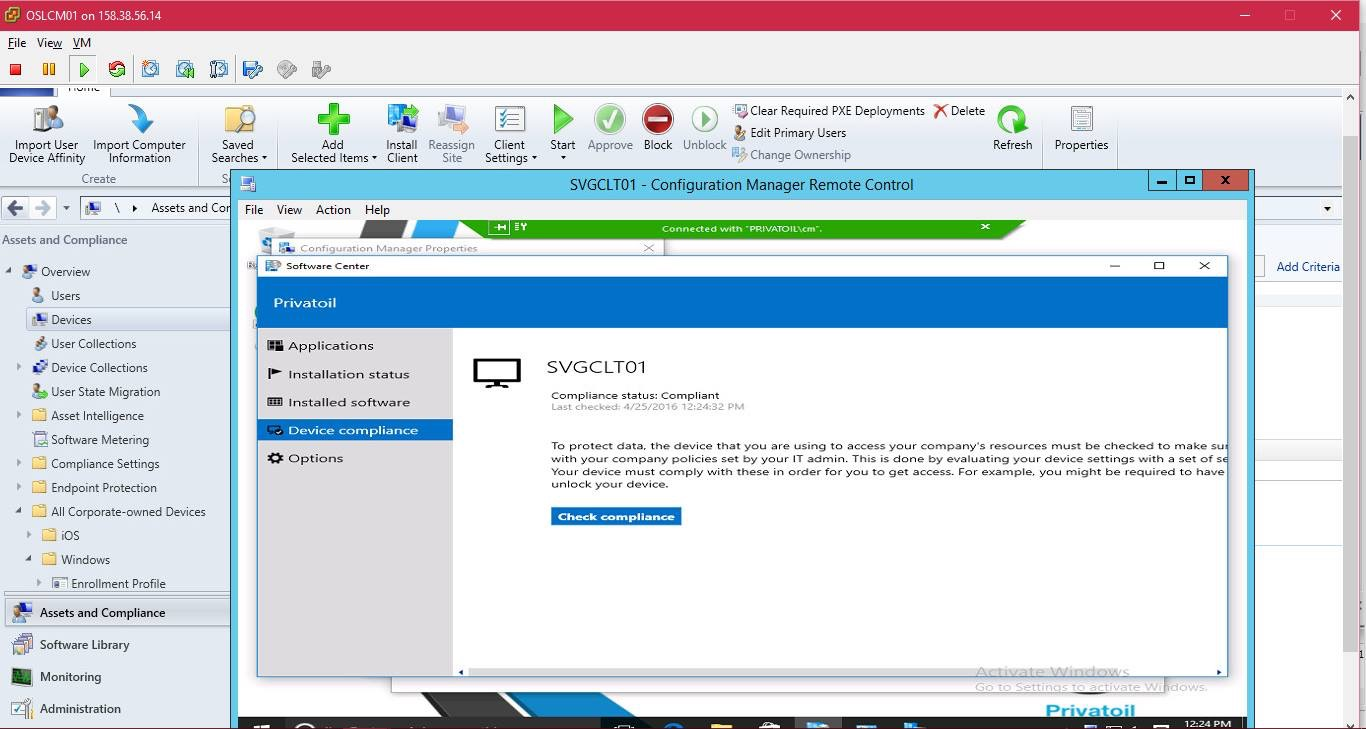Viewport: 1366px width, 729px height.
Task: Switch to Assets and Compliance workspace
Action: click(x=117, y=613)
